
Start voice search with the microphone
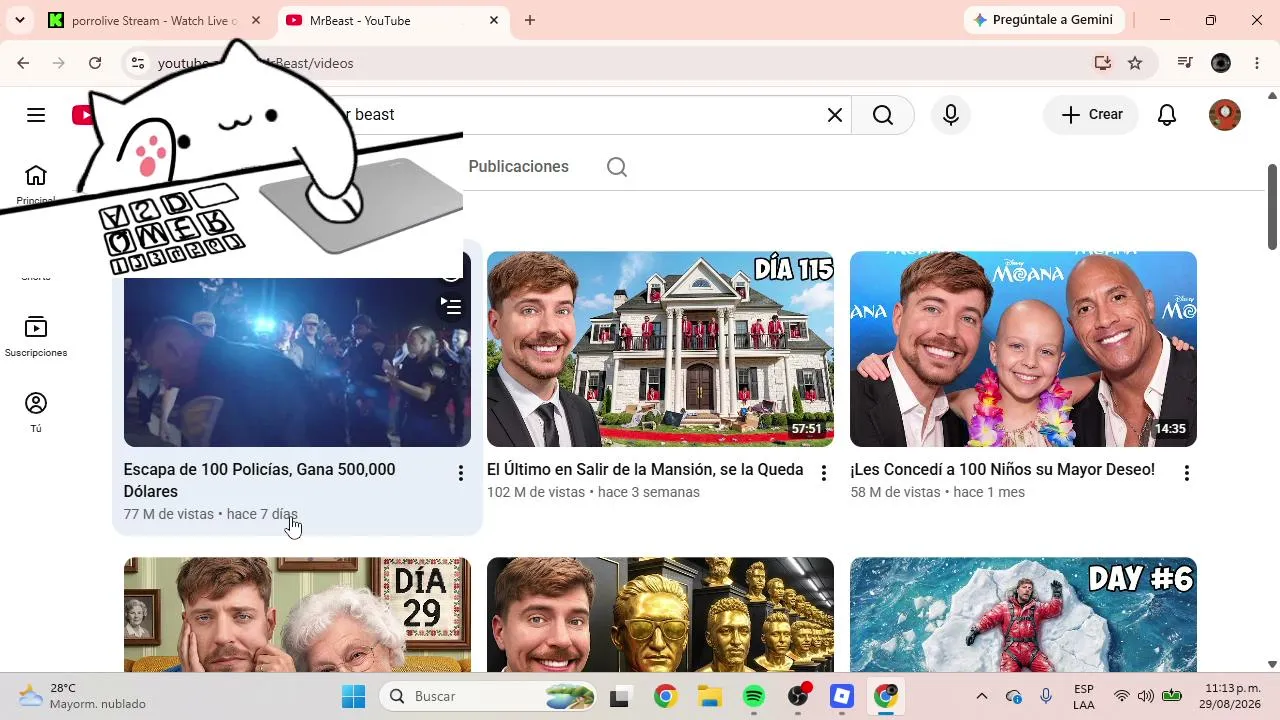click(951, 115)
